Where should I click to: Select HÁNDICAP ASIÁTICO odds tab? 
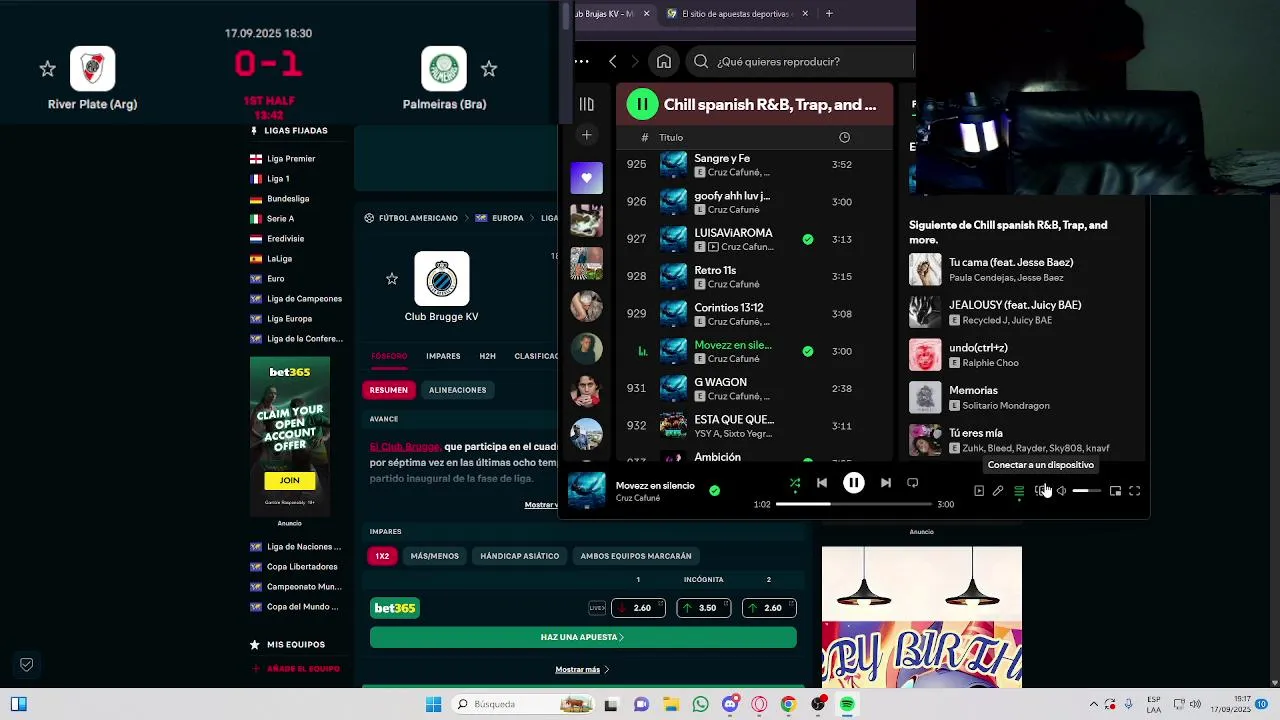point(519,556)
